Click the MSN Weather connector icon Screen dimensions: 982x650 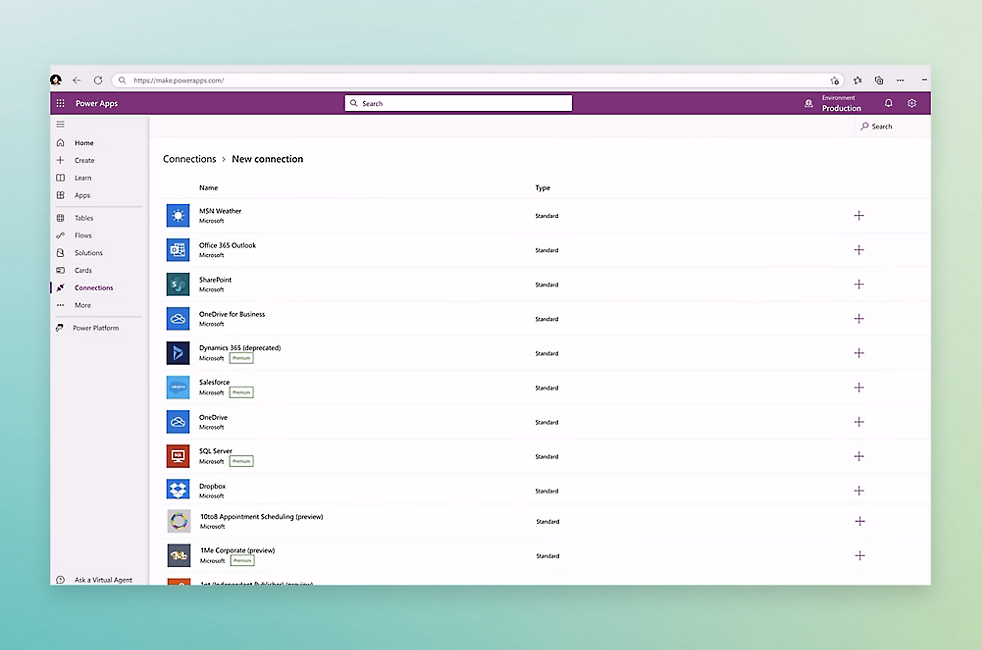pos(178,215)
